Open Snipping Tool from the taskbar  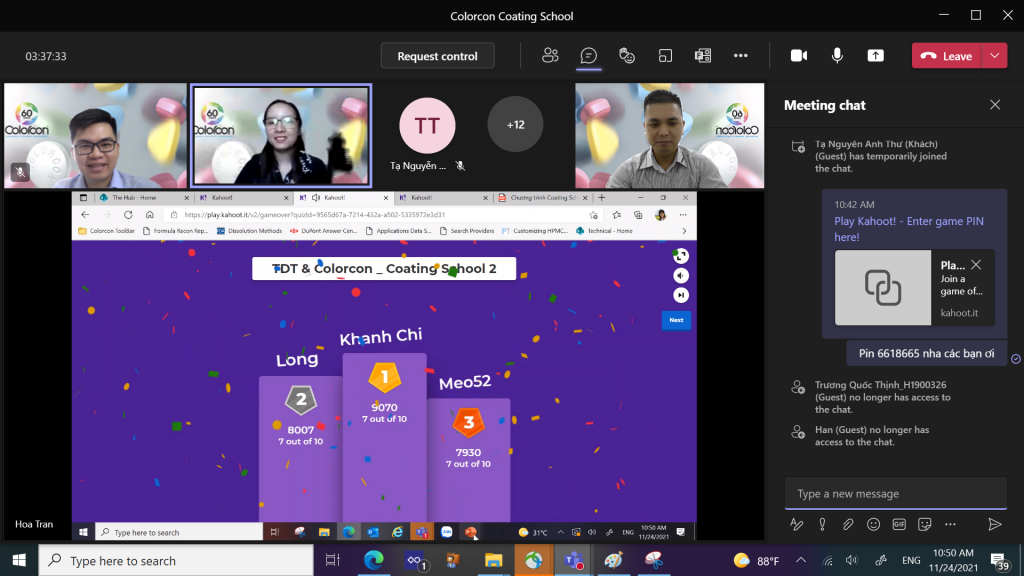[x=654, y=560]
